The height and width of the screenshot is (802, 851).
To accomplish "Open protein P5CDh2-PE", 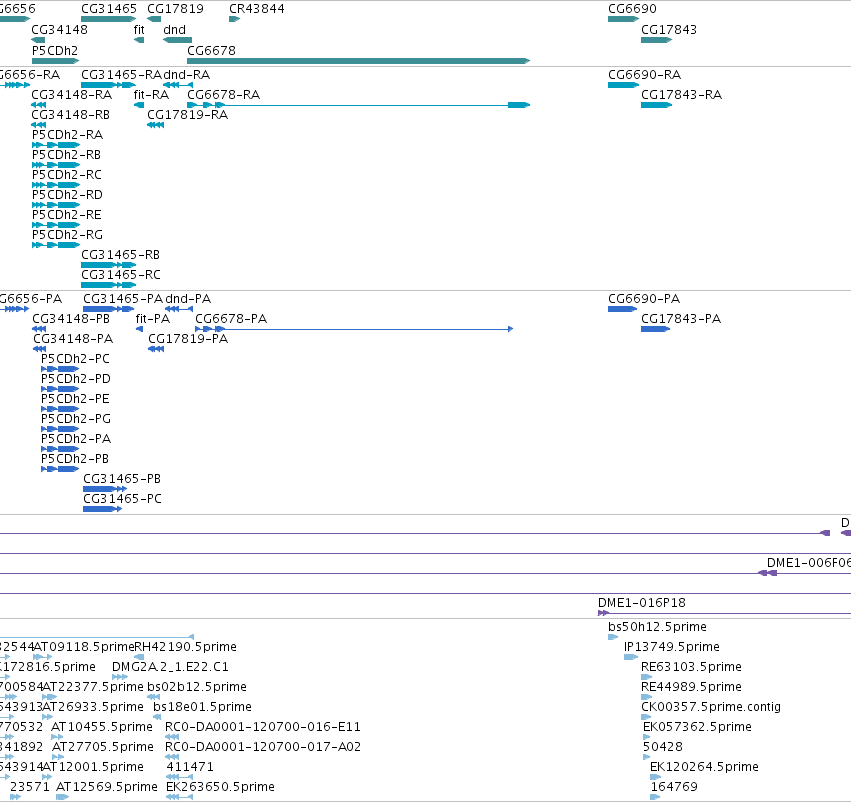I will point(75,399).
